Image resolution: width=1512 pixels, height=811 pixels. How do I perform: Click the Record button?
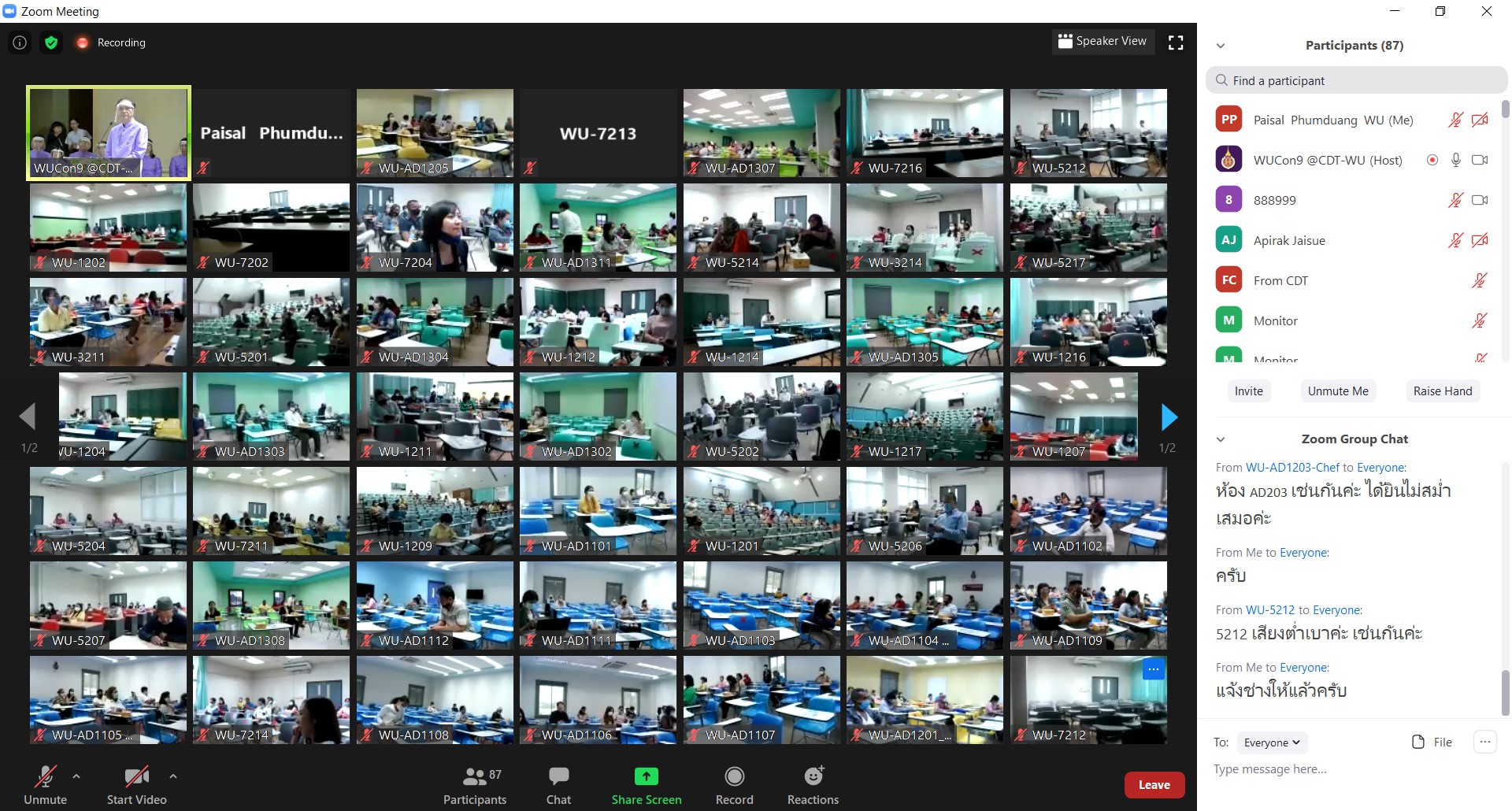(734, 785)
